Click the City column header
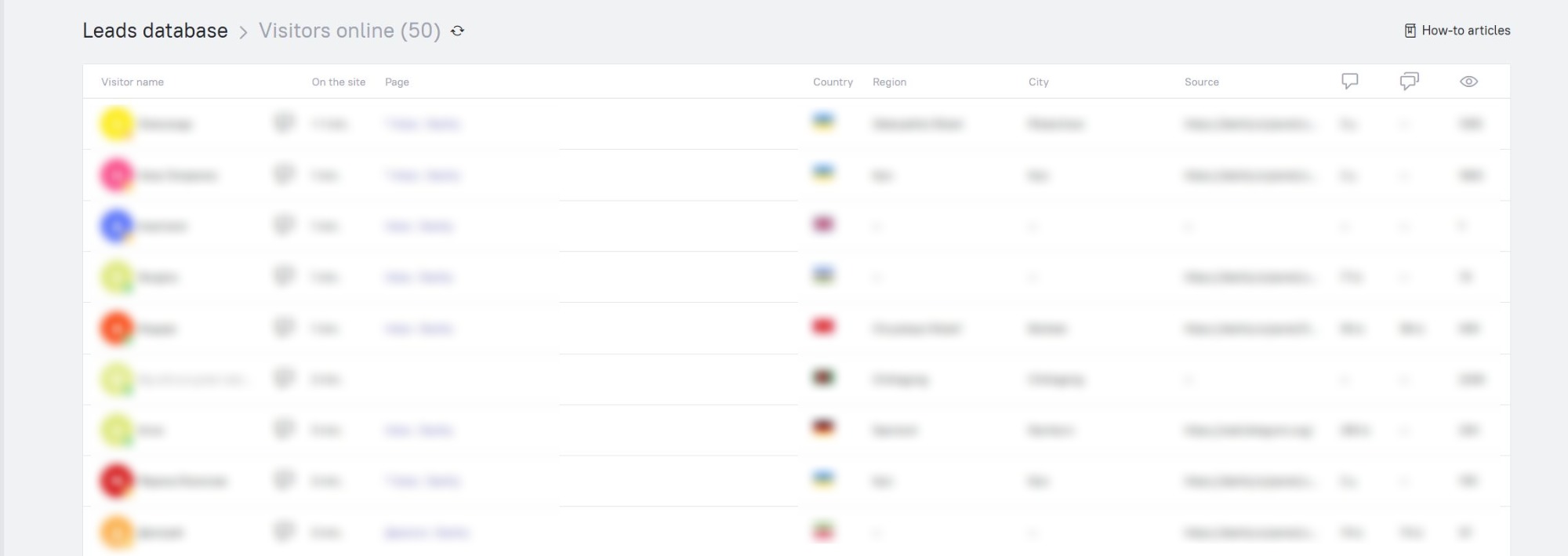 pos(1038,82)
